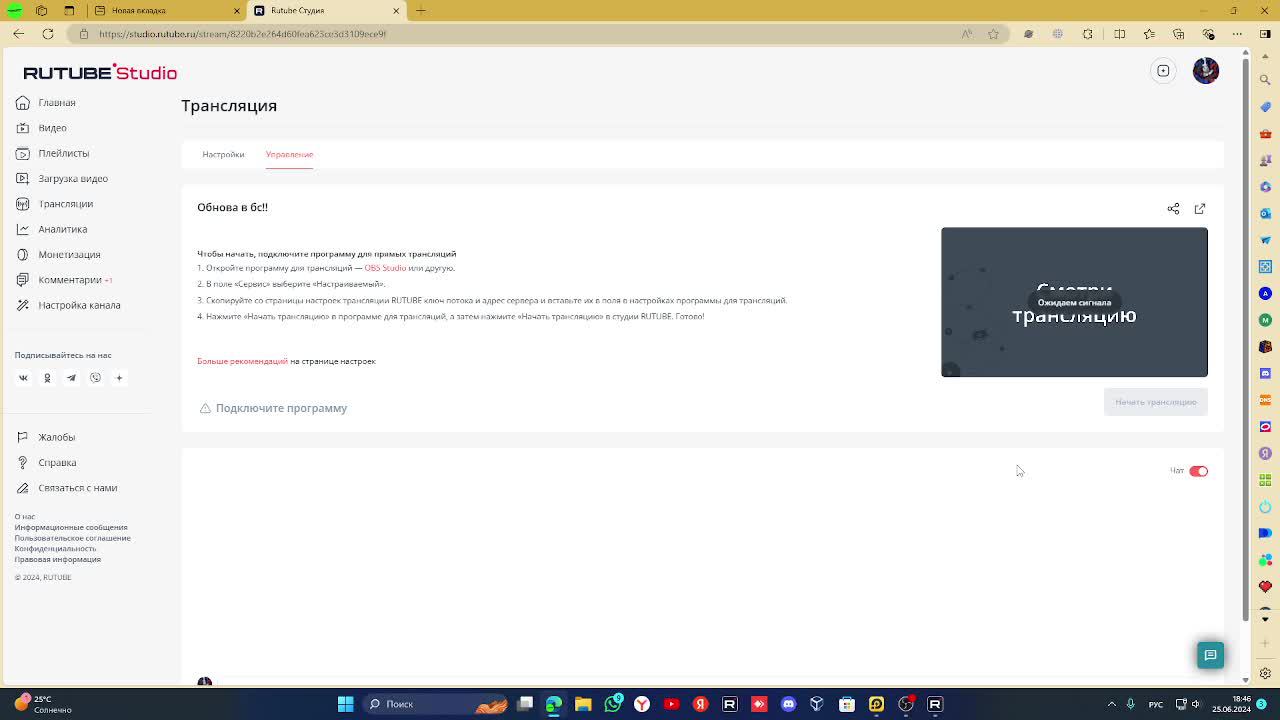Click the share icon for the stream
The image size is (1280, 720).
point(1173,209)
